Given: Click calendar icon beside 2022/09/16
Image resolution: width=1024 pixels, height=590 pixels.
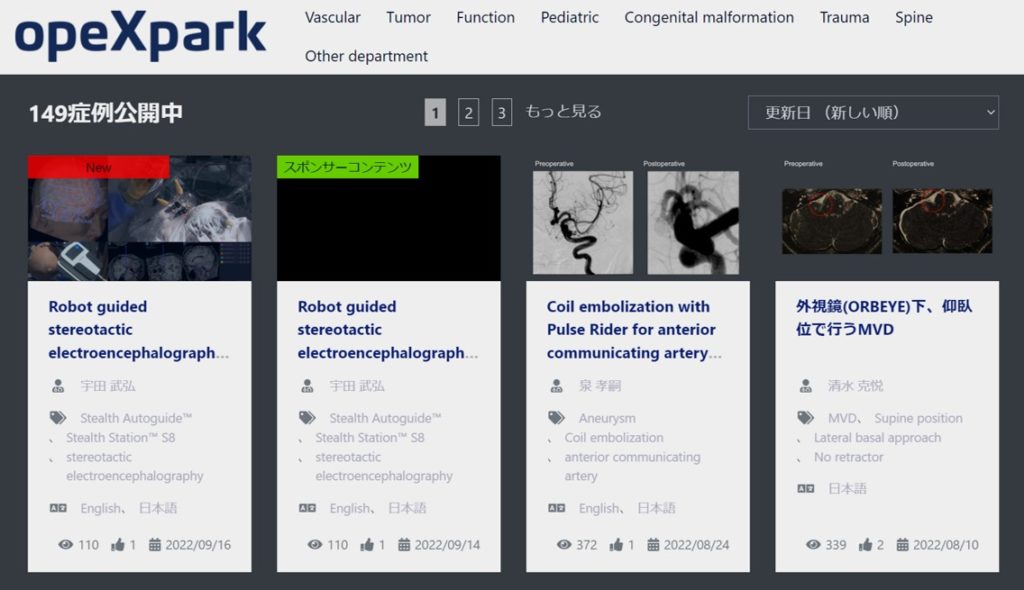Looking at the screenshot, I should 155,545.
